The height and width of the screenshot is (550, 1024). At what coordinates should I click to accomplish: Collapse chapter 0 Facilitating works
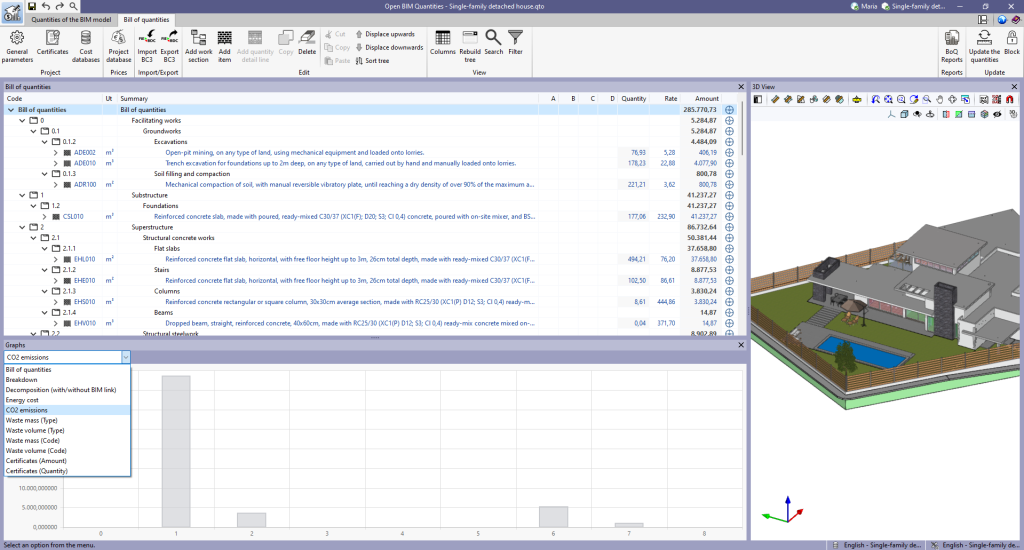pos(22,120)
